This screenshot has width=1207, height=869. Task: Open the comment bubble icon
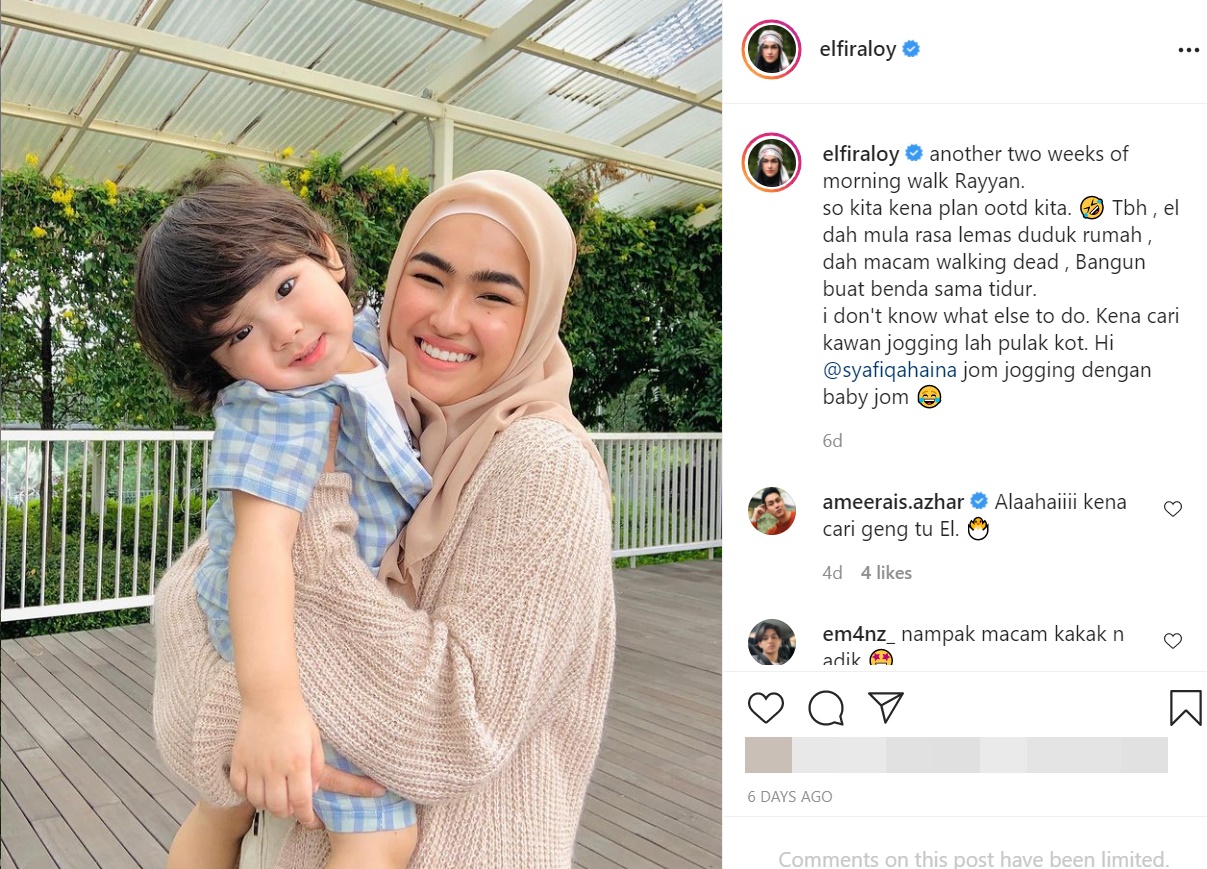point(826,707)
